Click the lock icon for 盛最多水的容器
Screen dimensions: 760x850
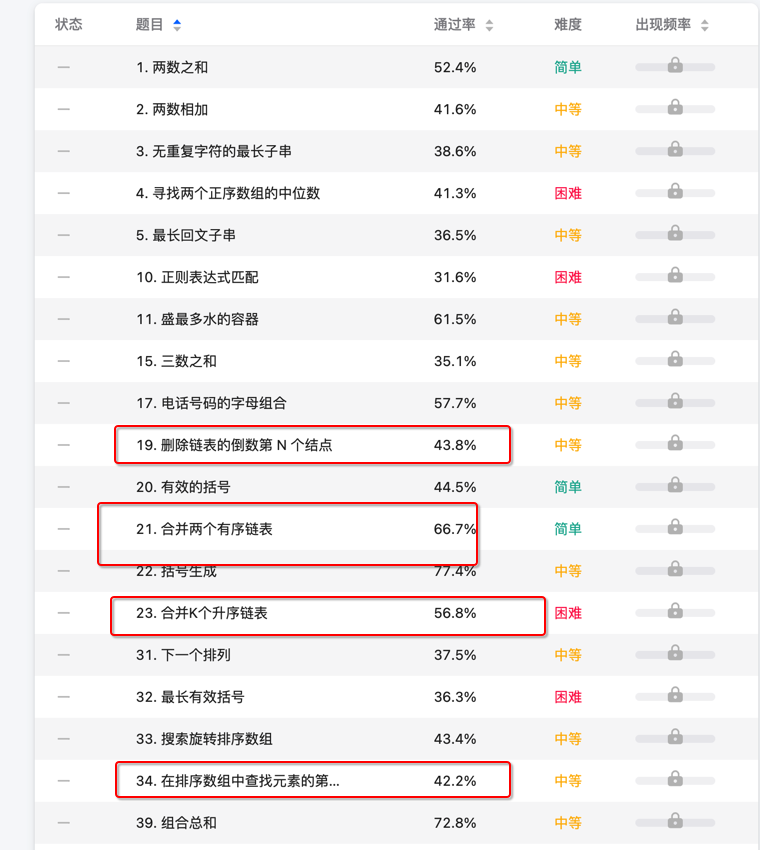pos(675,320)
